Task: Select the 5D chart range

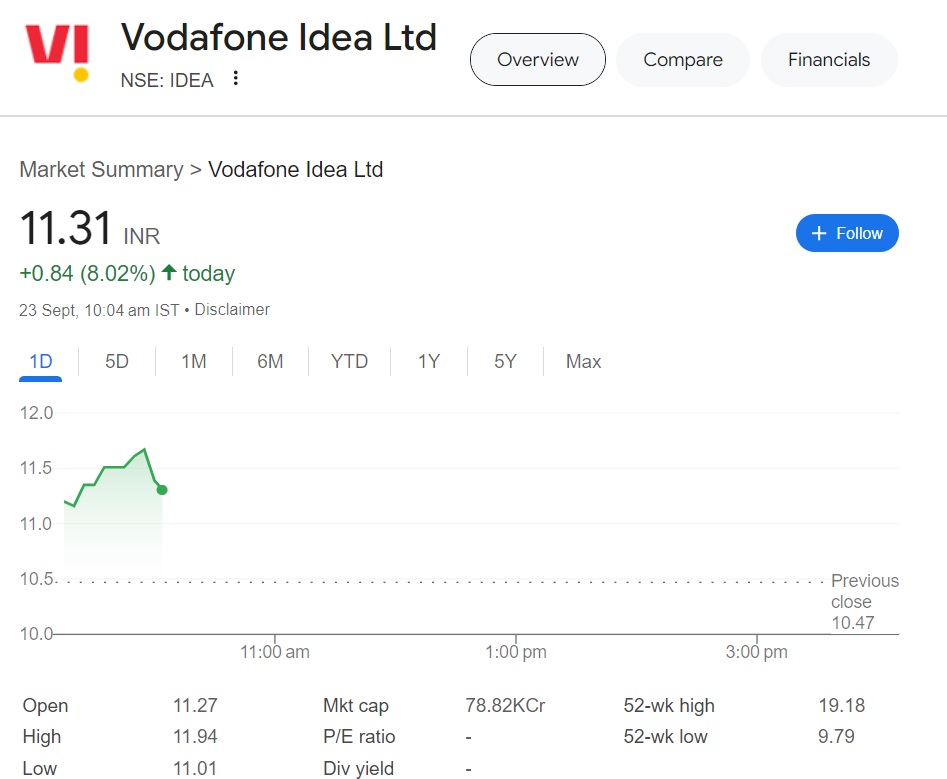Action: (x=117, y=362)
